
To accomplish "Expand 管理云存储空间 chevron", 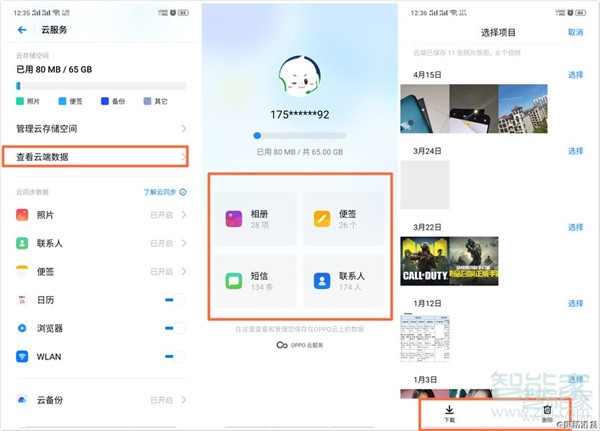I will 183,129.
